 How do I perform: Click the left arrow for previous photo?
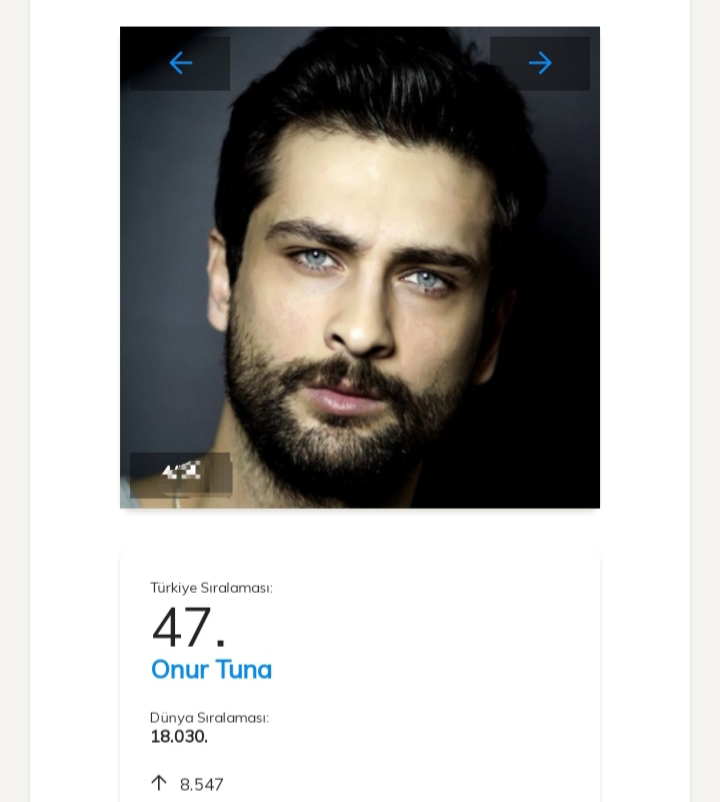point(180,63)
